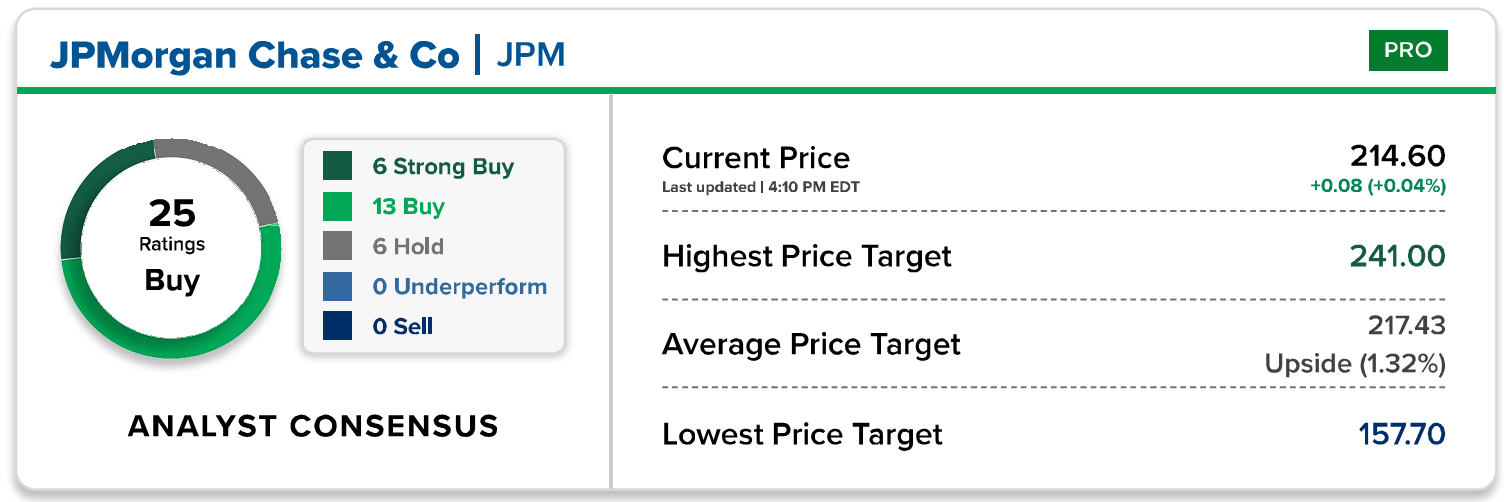Click the Hold gray legend swatch
The image size is (1504, 502).
(338, 246)
